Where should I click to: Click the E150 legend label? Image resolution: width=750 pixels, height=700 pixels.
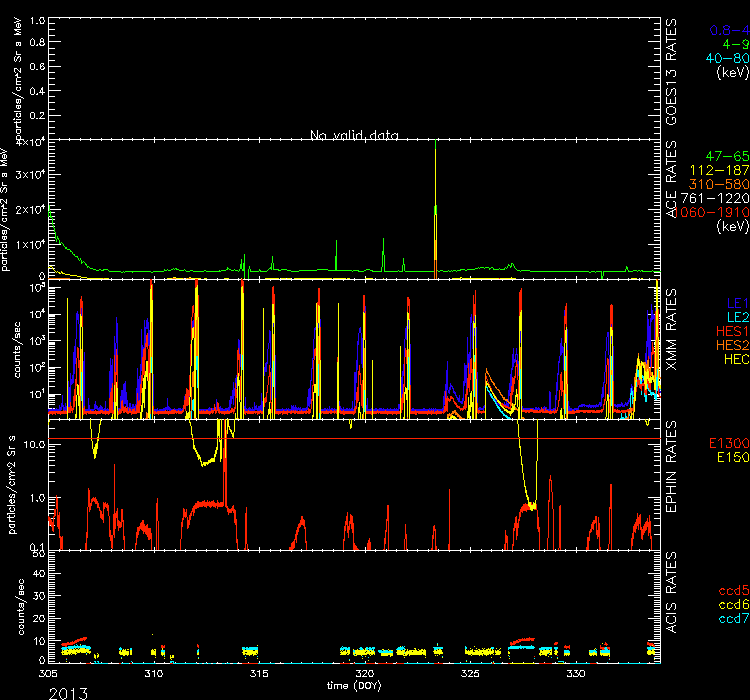(730, 457)
